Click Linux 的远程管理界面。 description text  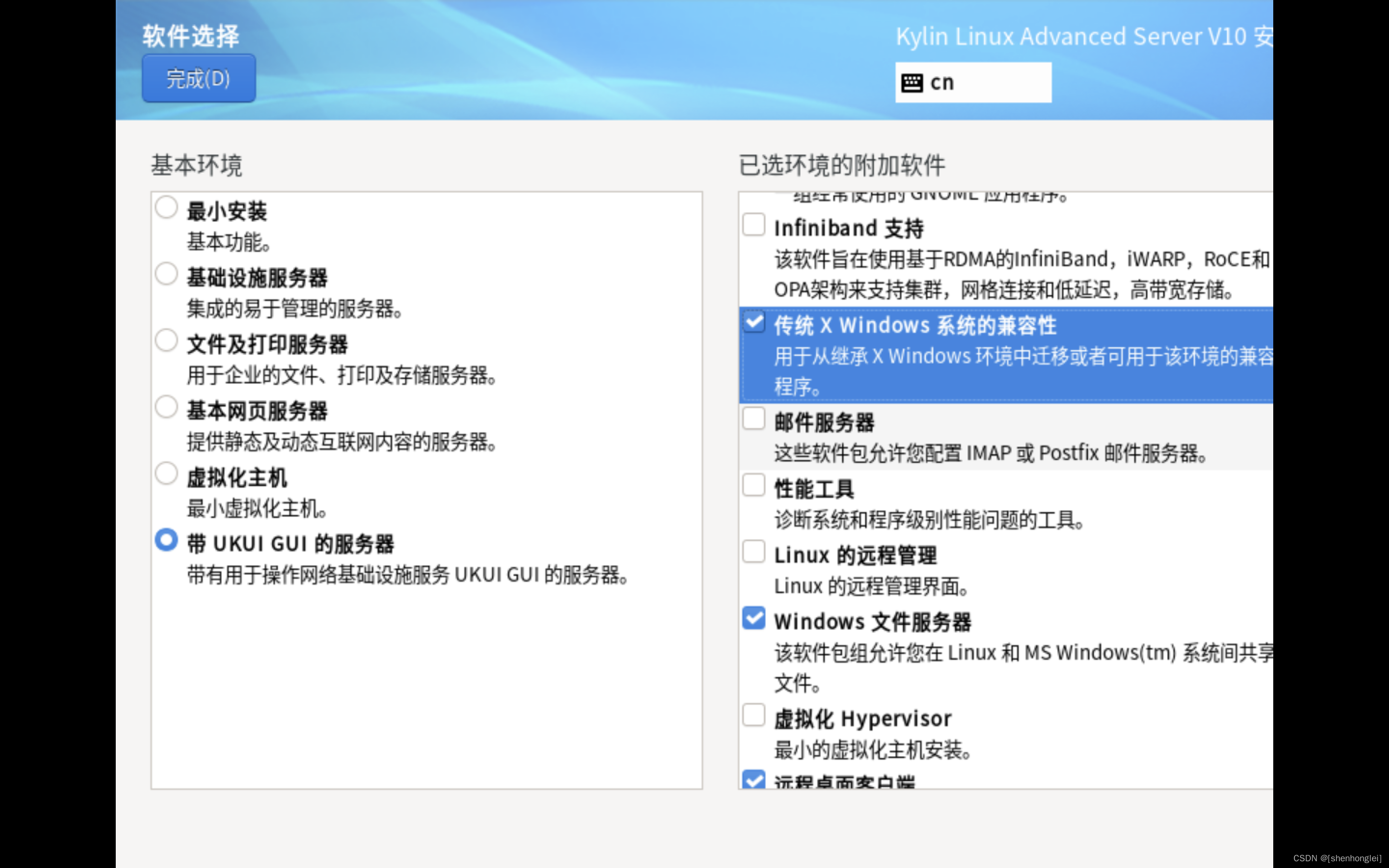click(872, 587)
